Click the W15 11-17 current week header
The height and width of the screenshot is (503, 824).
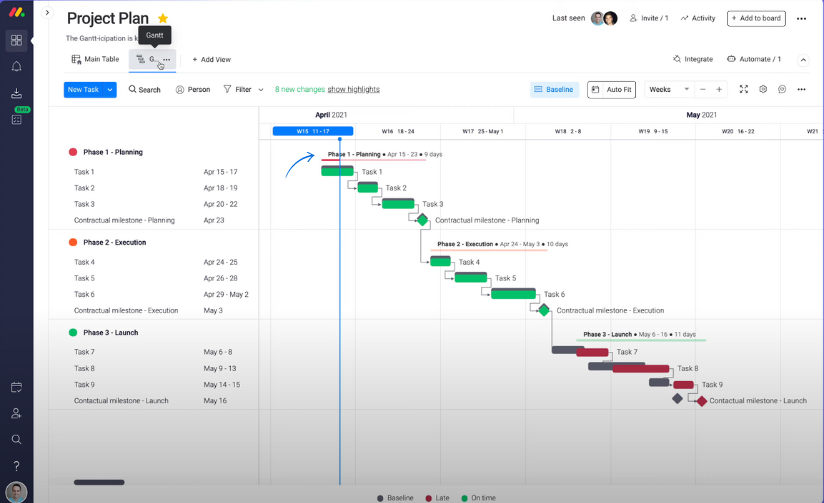coord(313,131)
